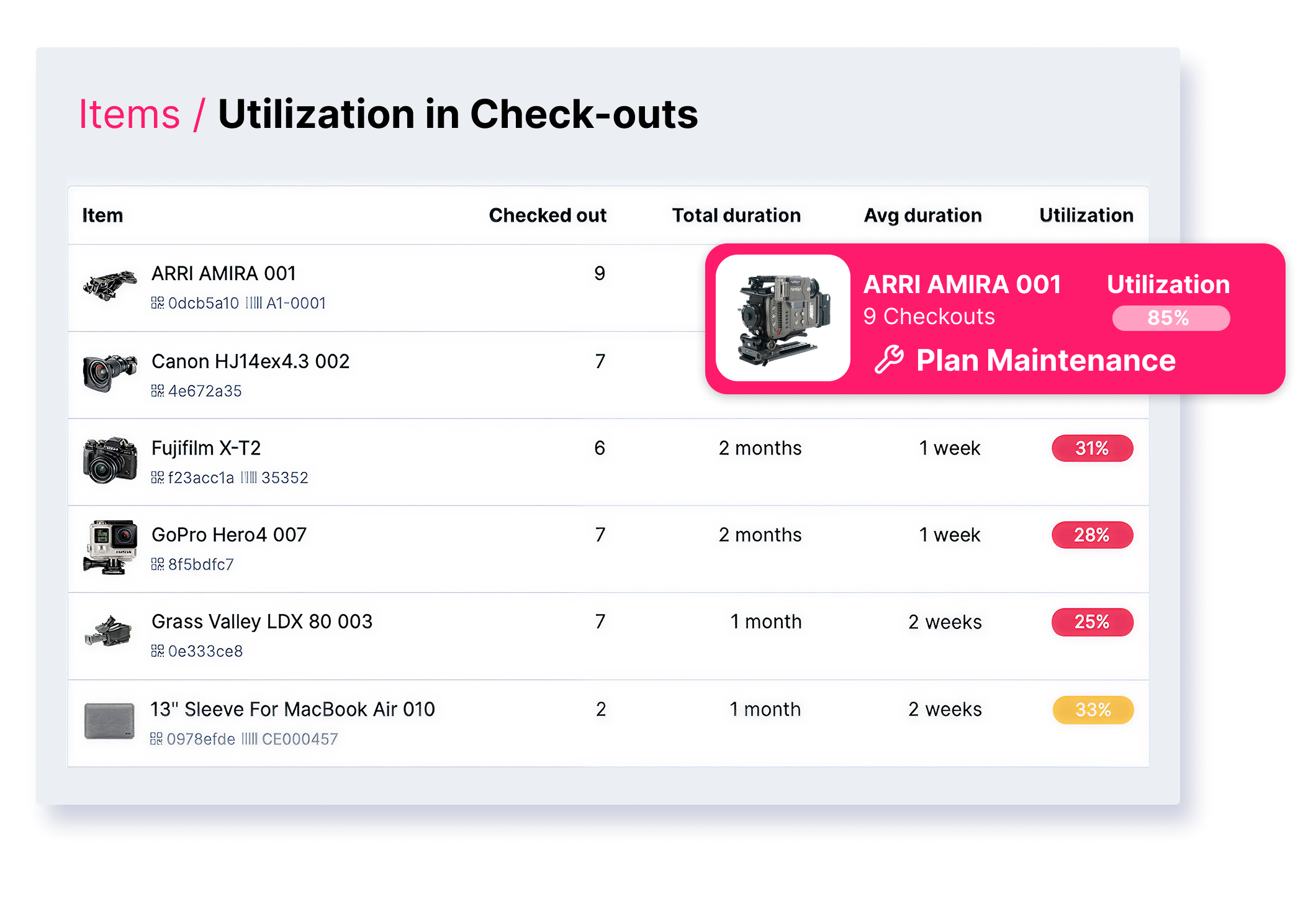Click barcode icon next to CE000457

click(249, 739)
